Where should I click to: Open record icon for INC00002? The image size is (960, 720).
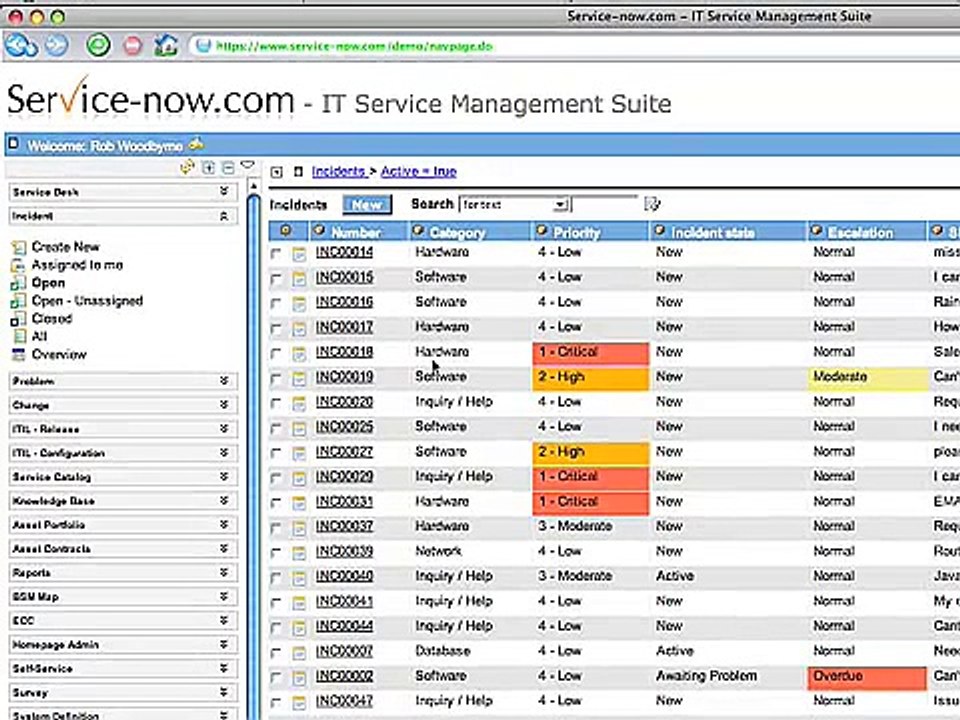(x=299, y=678)
